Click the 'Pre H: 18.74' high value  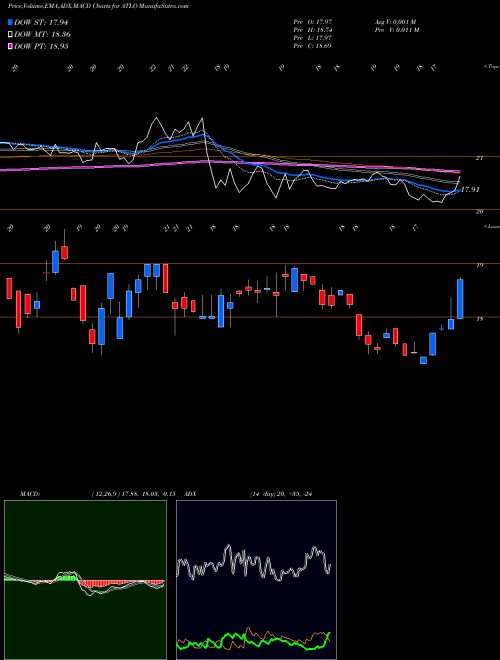coord(313,30)
